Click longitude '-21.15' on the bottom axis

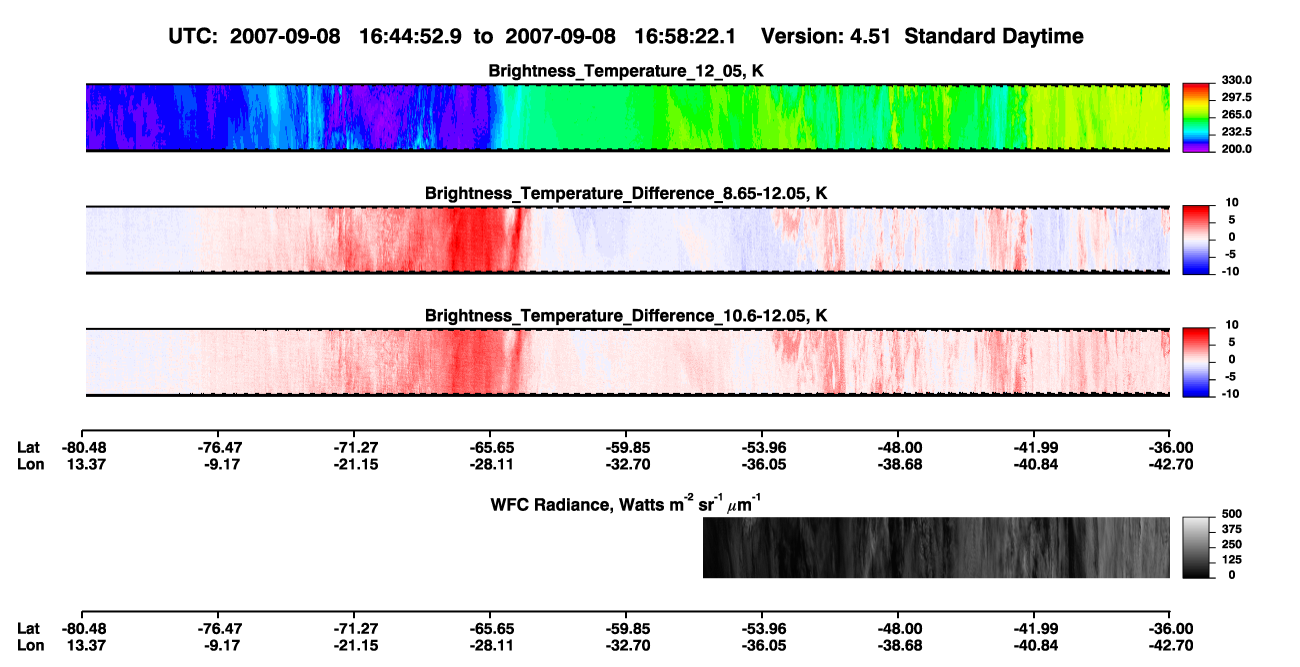click(x=354, y=644)
